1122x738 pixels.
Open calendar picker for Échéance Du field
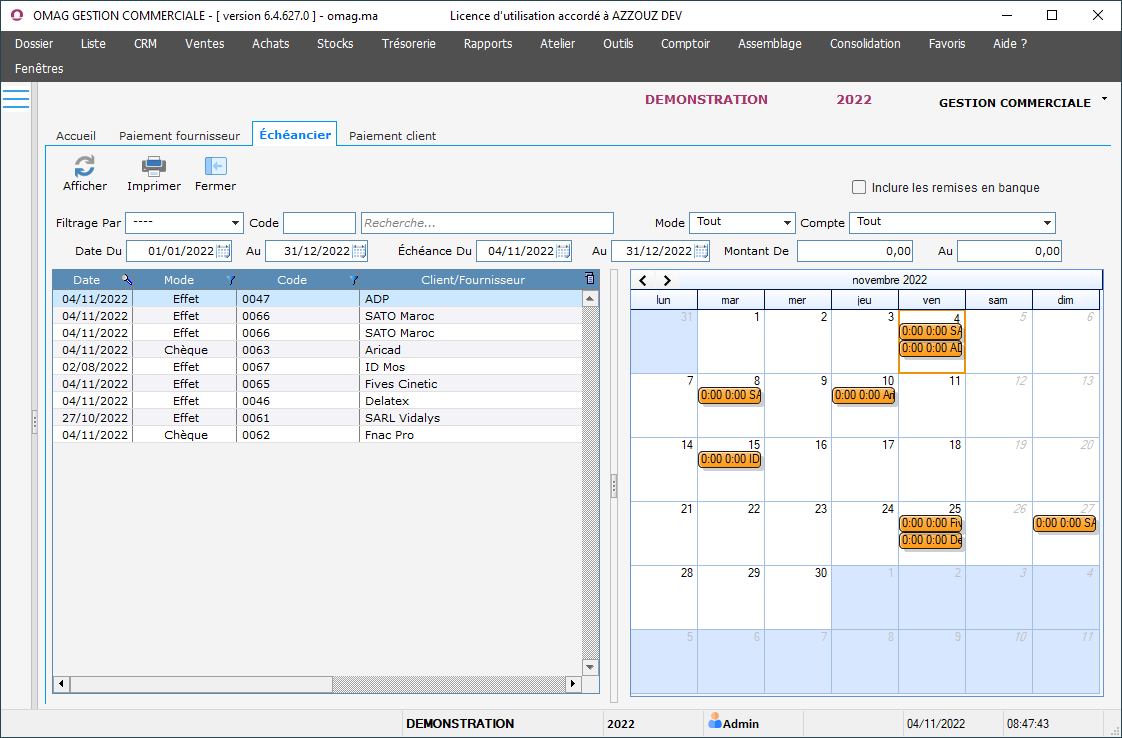point(563,251)
